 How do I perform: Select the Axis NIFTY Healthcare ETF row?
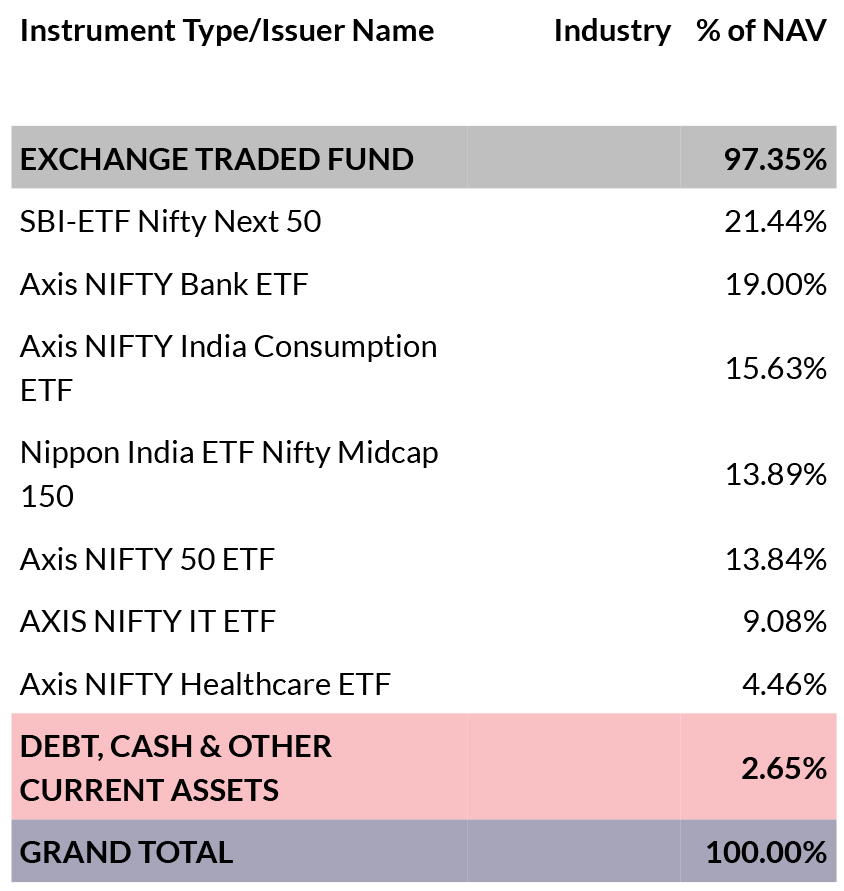coord(423,683)
